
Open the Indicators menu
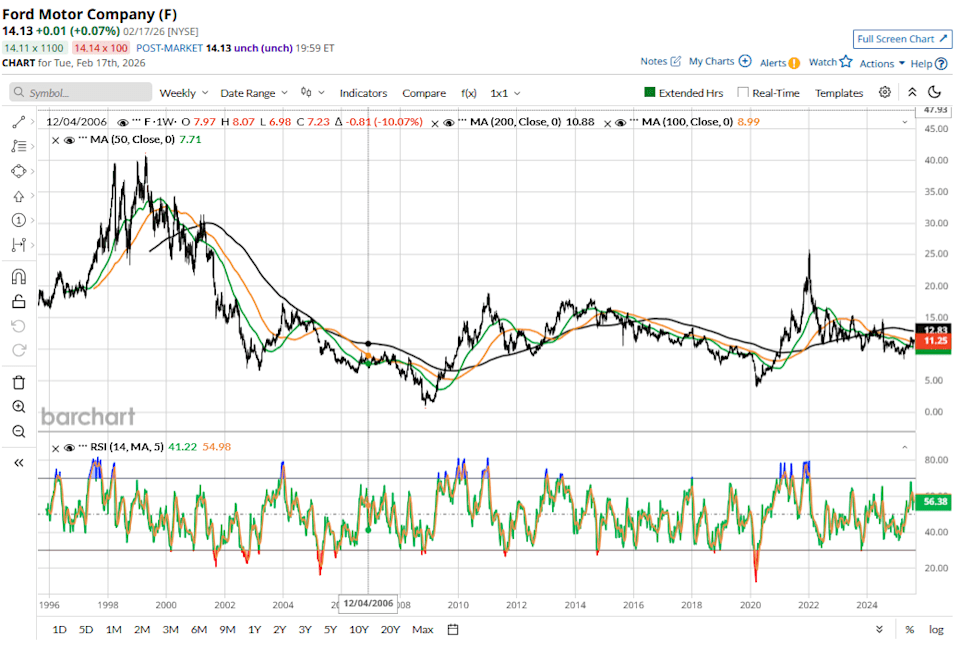point(363,93)
